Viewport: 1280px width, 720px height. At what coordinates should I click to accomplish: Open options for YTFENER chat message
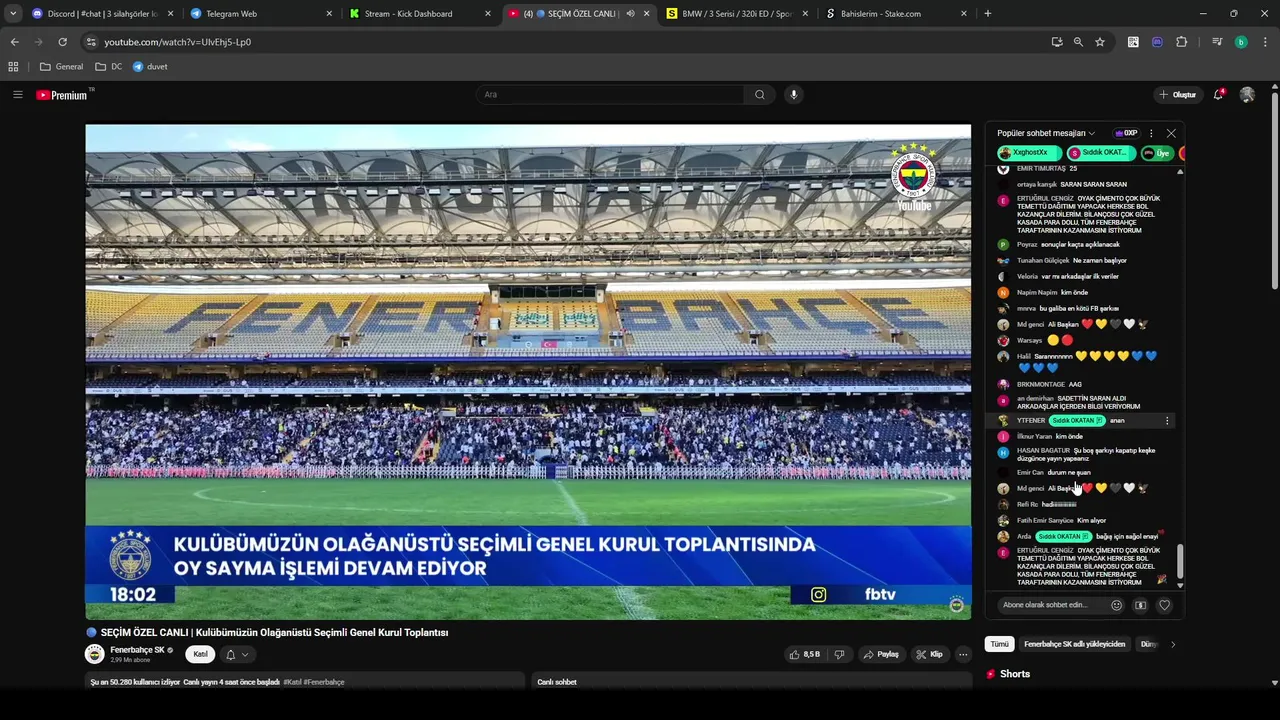(1166, 421)
